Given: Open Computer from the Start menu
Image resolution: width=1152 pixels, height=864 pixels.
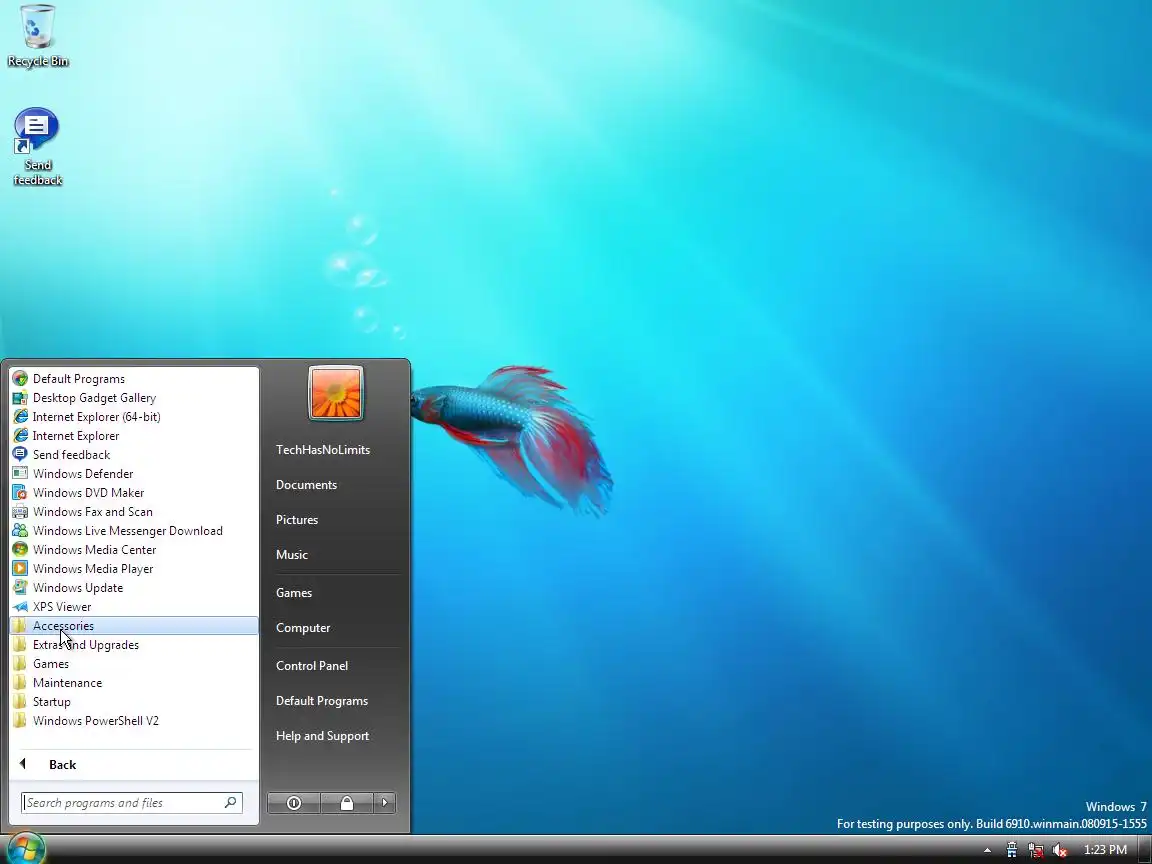Looking at the screenshot, I should point(303,628).
